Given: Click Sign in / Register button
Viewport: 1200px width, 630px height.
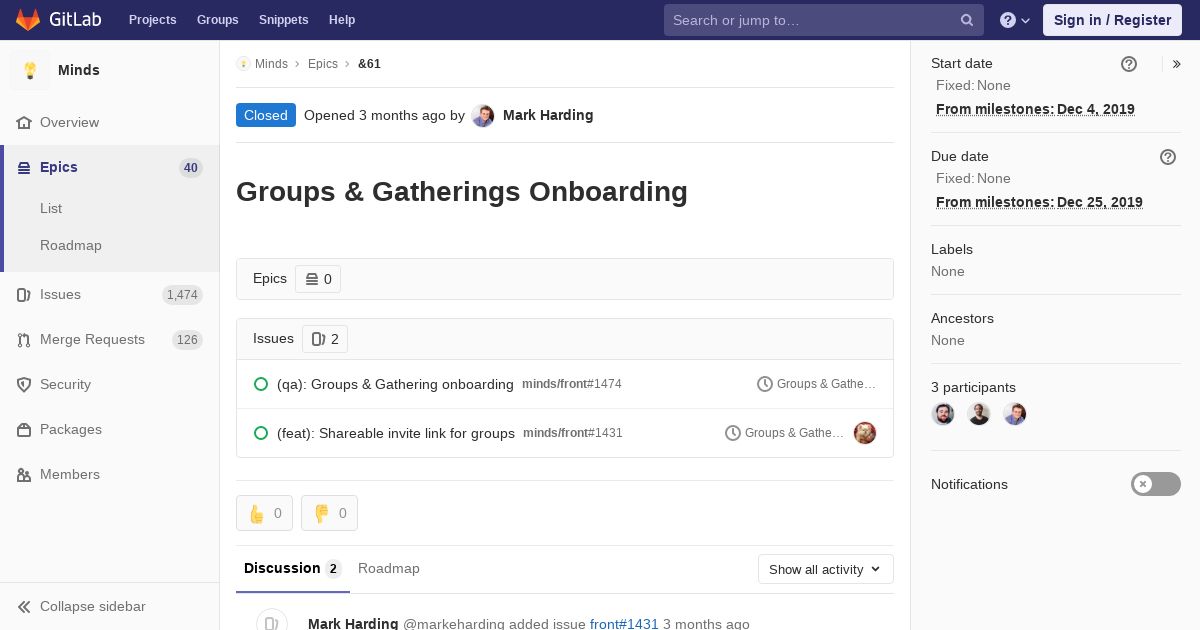Looking at the screenshot, I should pyautogui.click(x=1112, y=20).
